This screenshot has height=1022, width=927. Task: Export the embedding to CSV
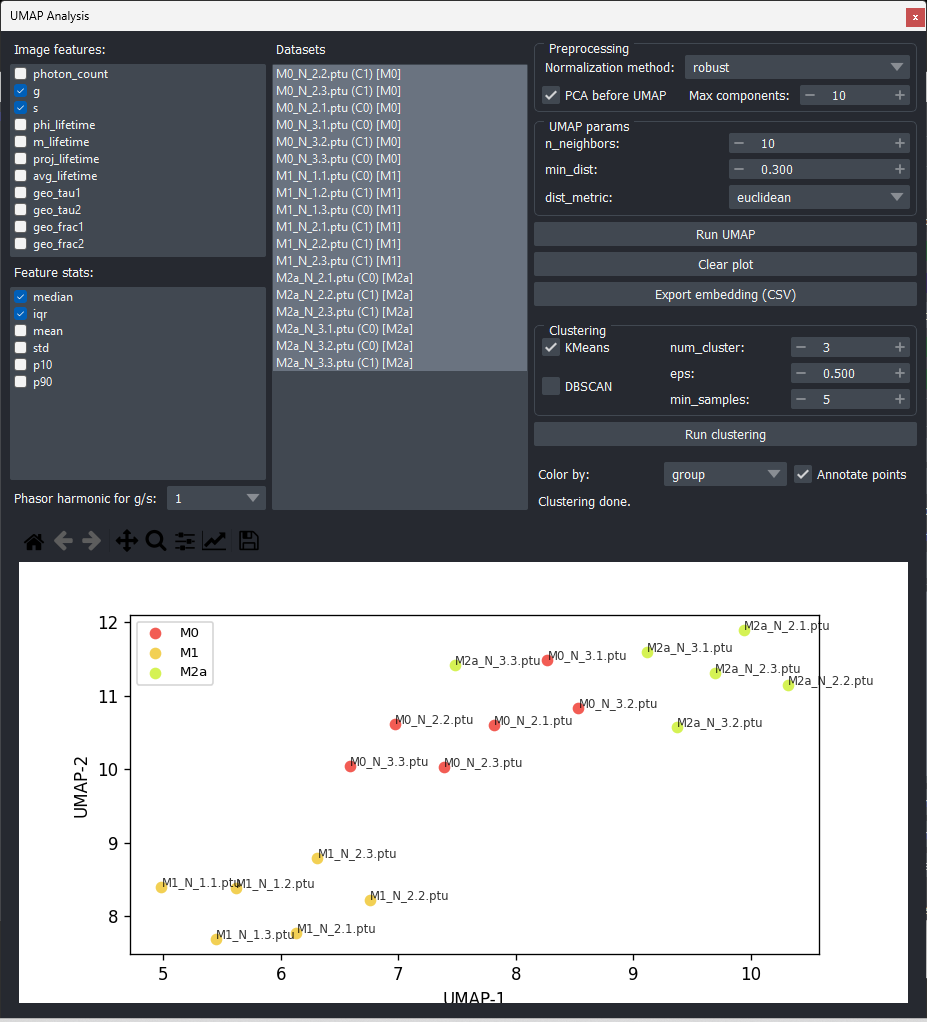[725, 294]
